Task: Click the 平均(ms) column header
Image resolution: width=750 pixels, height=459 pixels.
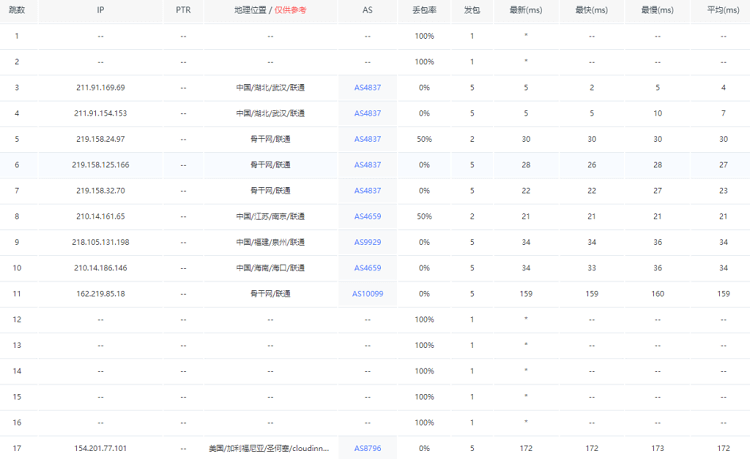Action: (x=723, y=9)
